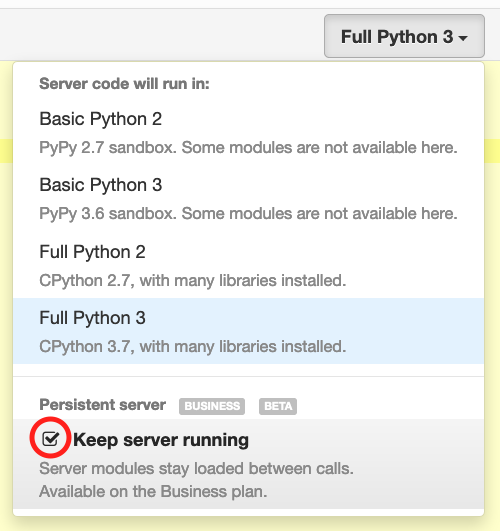Click the divider above Persistent server section
The height and width of the screenshot is (531, 500).
pyautogui.click(x=248, y=376)
